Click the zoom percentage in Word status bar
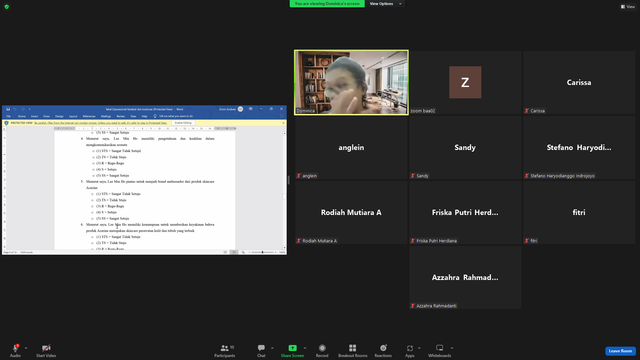Image resolution: width=640 pixels, height=360 pixels. click(x=282, y=252)
